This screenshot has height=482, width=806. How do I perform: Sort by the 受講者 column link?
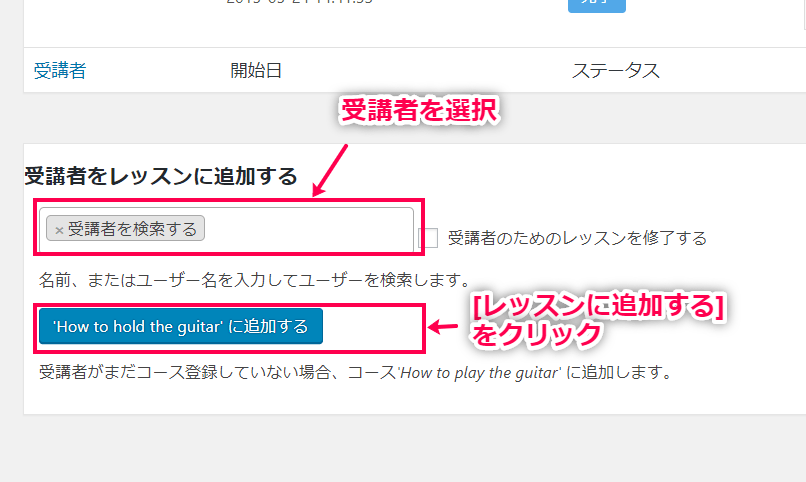pos(60,70)
